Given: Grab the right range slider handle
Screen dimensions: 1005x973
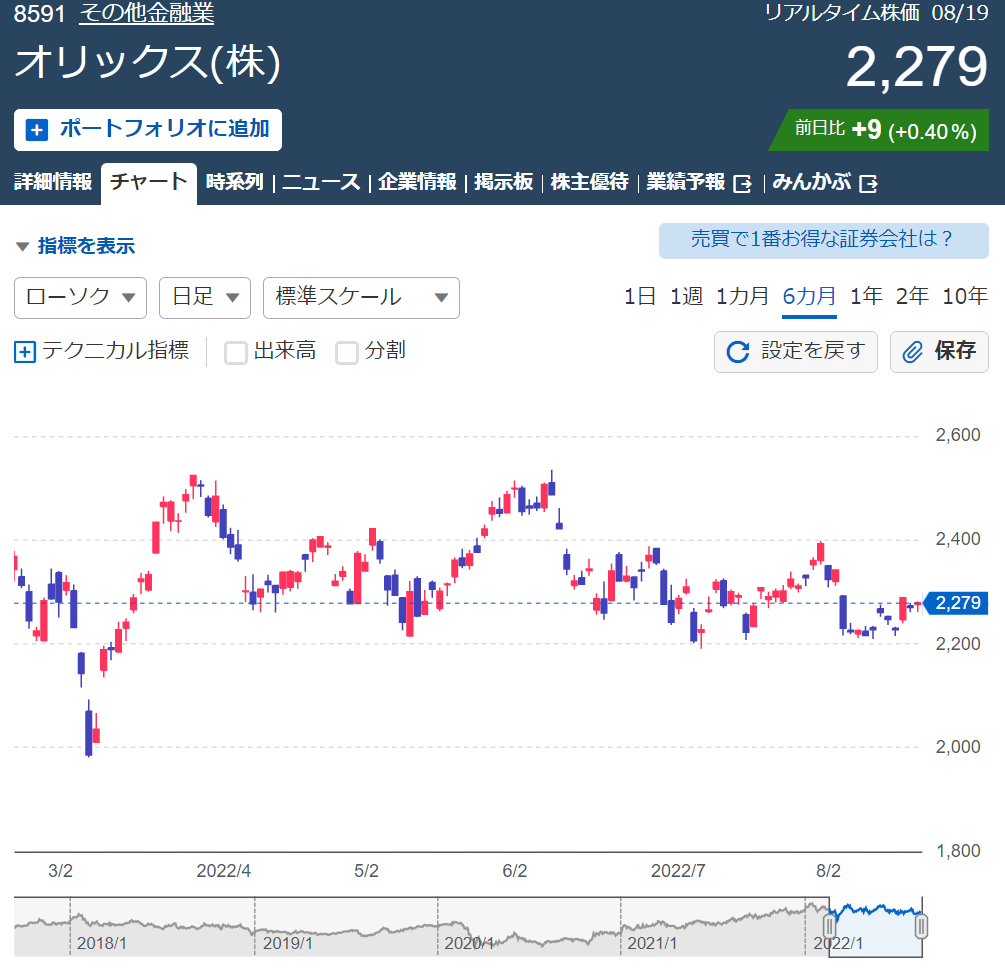Looking at the screenshot, I should click(x=921, y=926).
